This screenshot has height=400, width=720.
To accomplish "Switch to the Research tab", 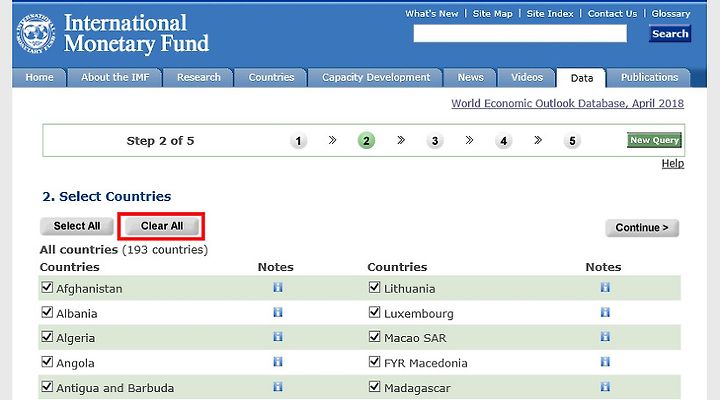I will 199,78.
